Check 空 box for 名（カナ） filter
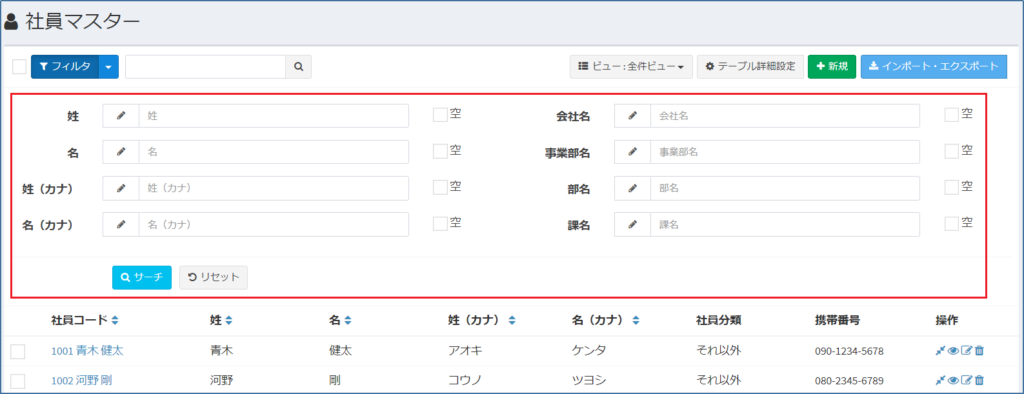 coord(440,223)
